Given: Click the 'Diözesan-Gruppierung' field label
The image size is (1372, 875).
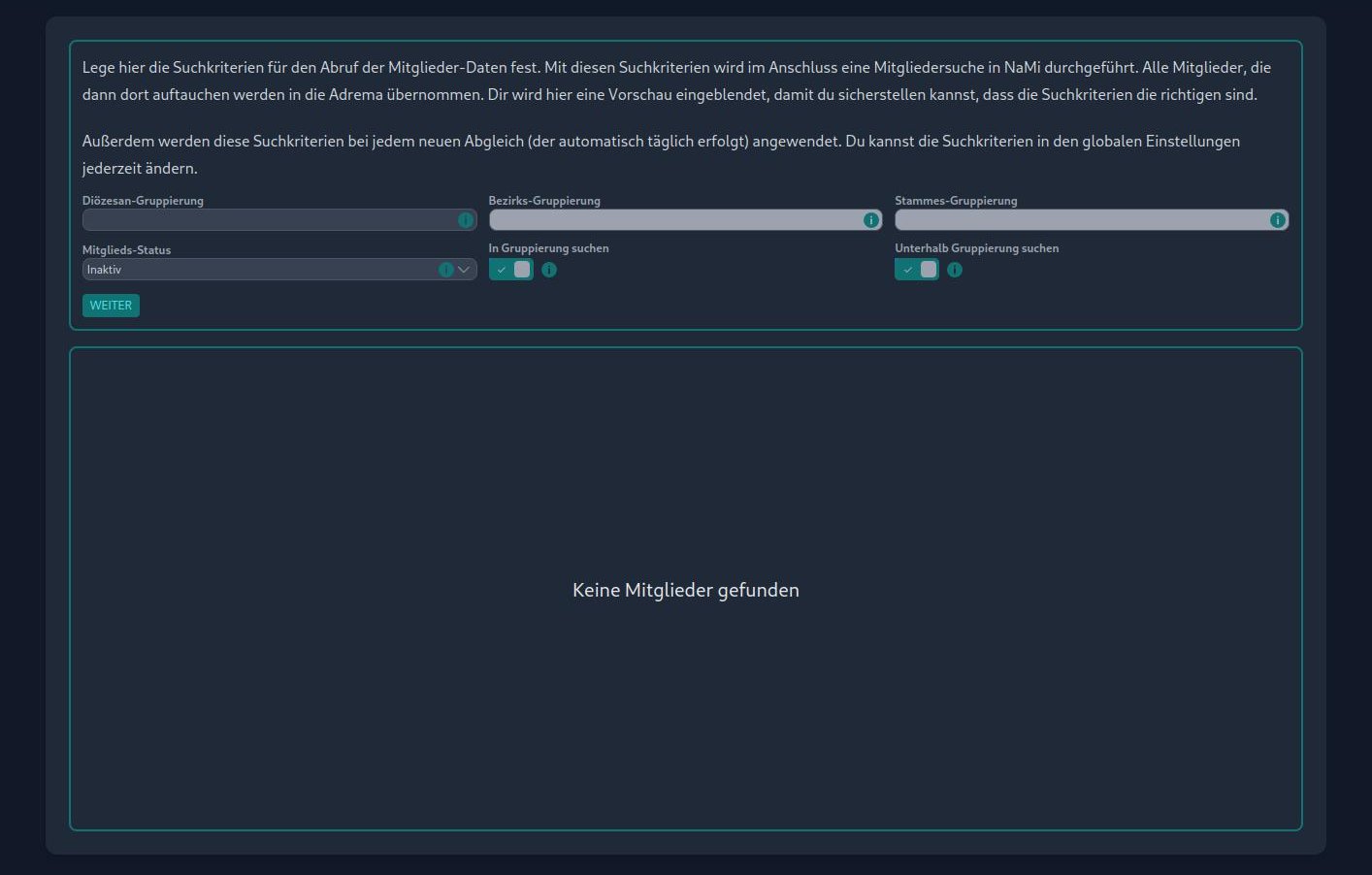Looking at the screenshot, I should (x=143, y=201).
